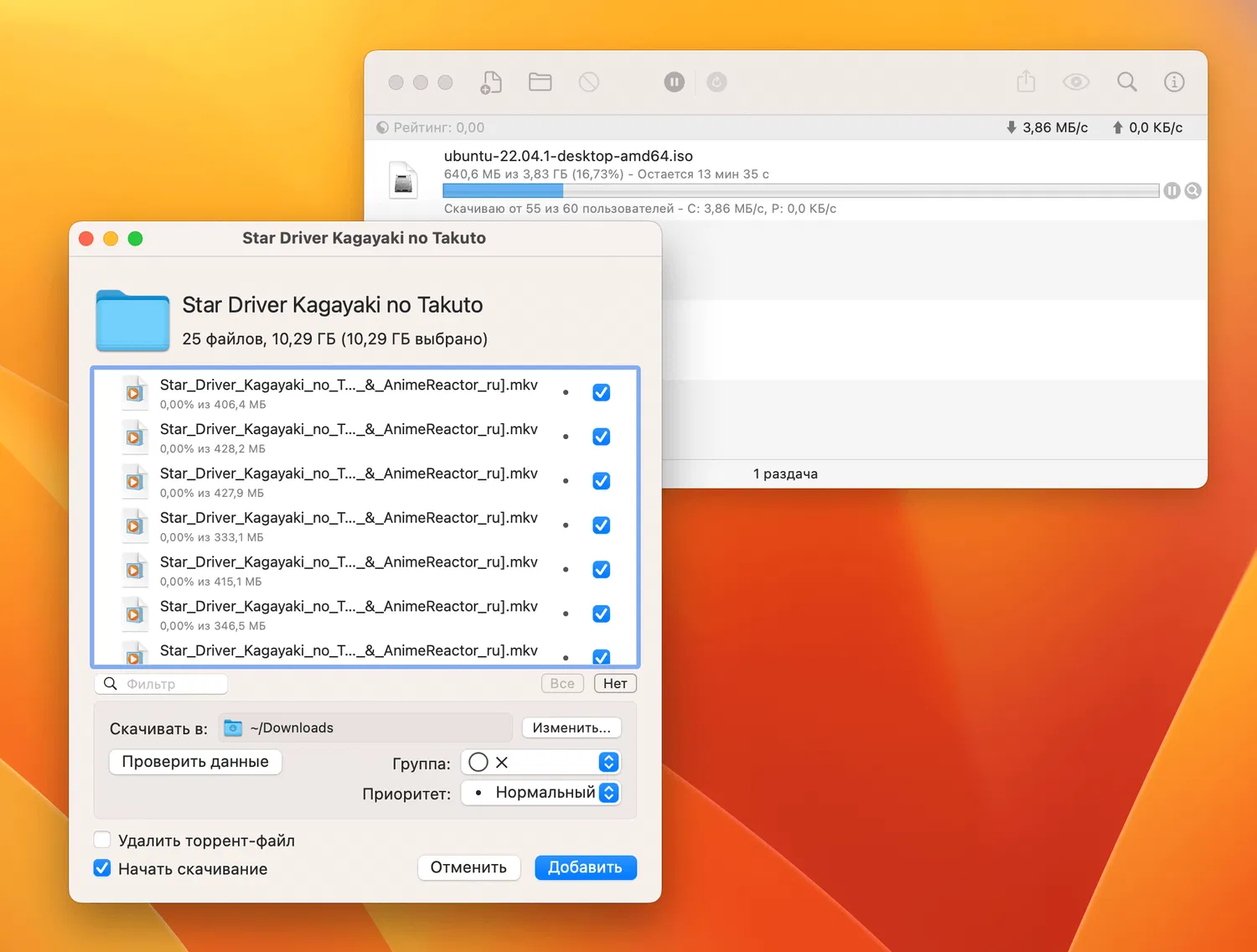Open priority dot for the 427,9 МБ file
The image size is (1257, 952).
point(566,481)
